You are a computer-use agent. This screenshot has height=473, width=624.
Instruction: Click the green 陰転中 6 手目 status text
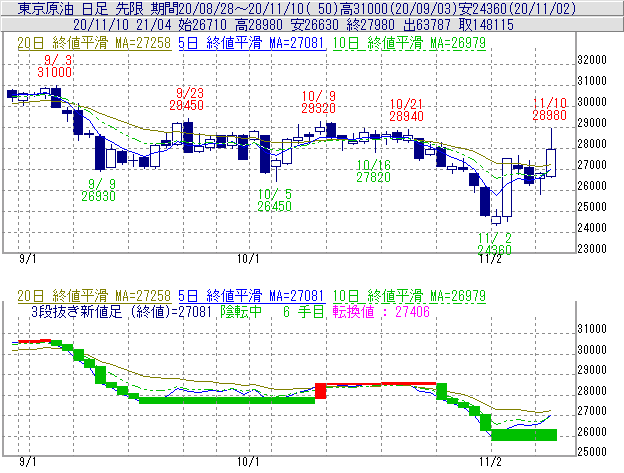pyautogui.click(x=273, y=311)
